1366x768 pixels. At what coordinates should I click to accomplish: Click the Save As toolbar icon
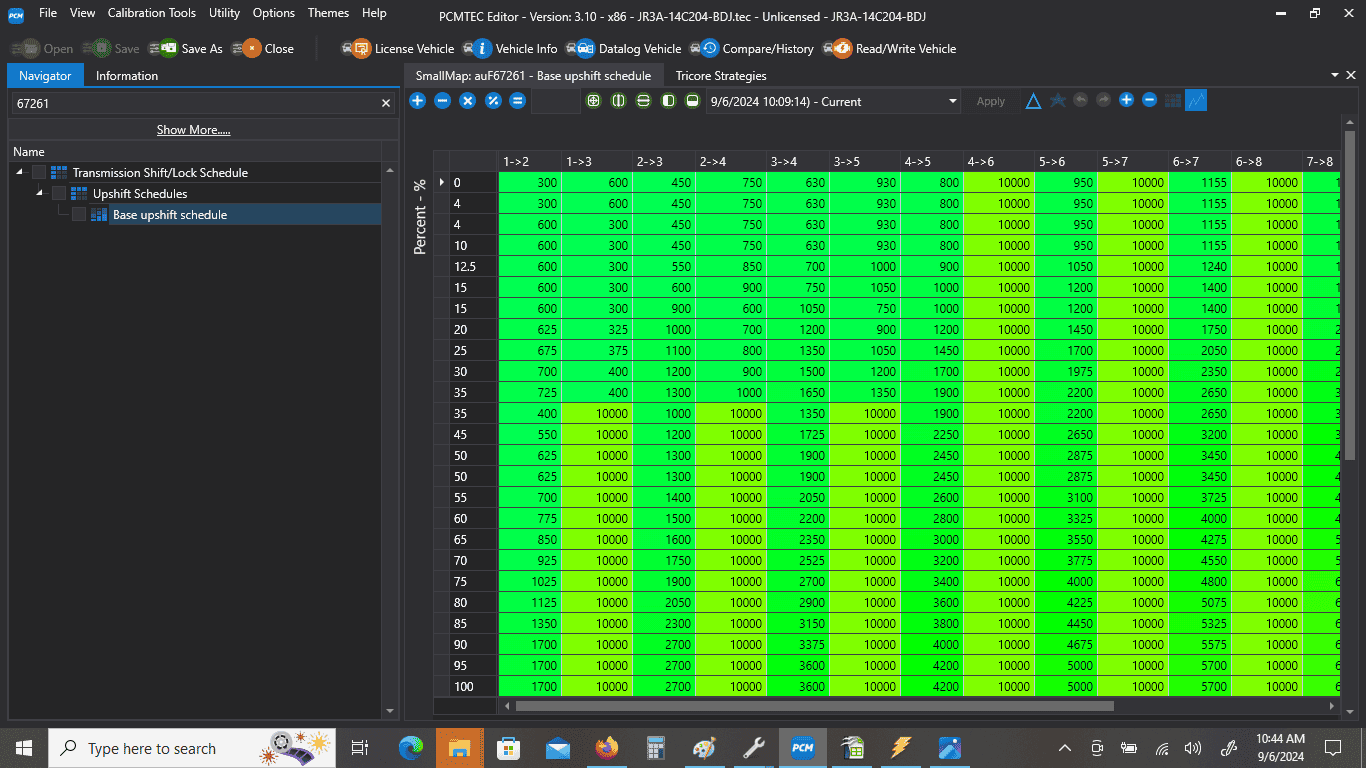point(186,48)
